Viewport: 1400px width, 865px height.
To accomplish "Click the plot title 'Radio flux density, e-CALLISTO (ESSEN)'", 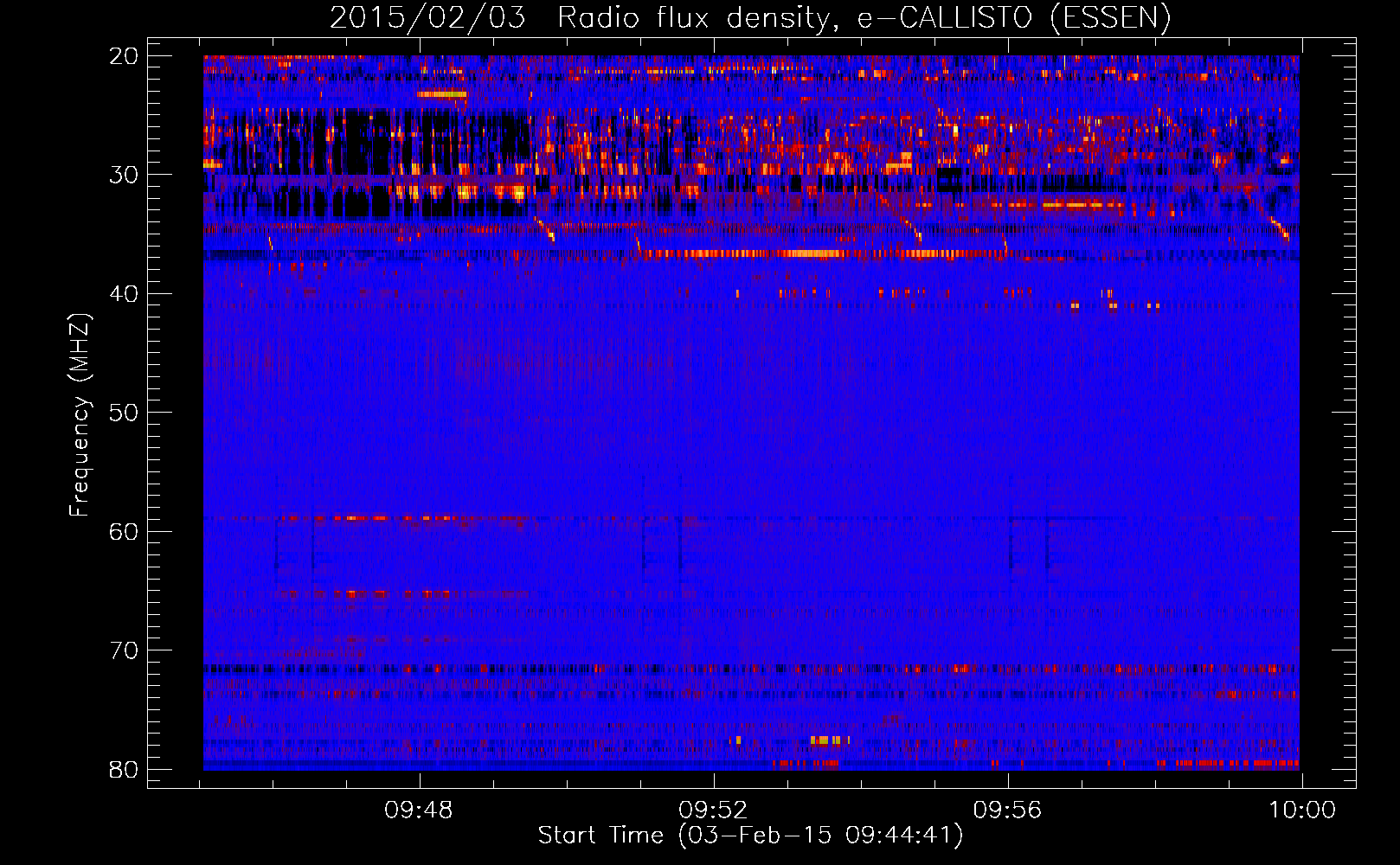I will click(864, 19).
